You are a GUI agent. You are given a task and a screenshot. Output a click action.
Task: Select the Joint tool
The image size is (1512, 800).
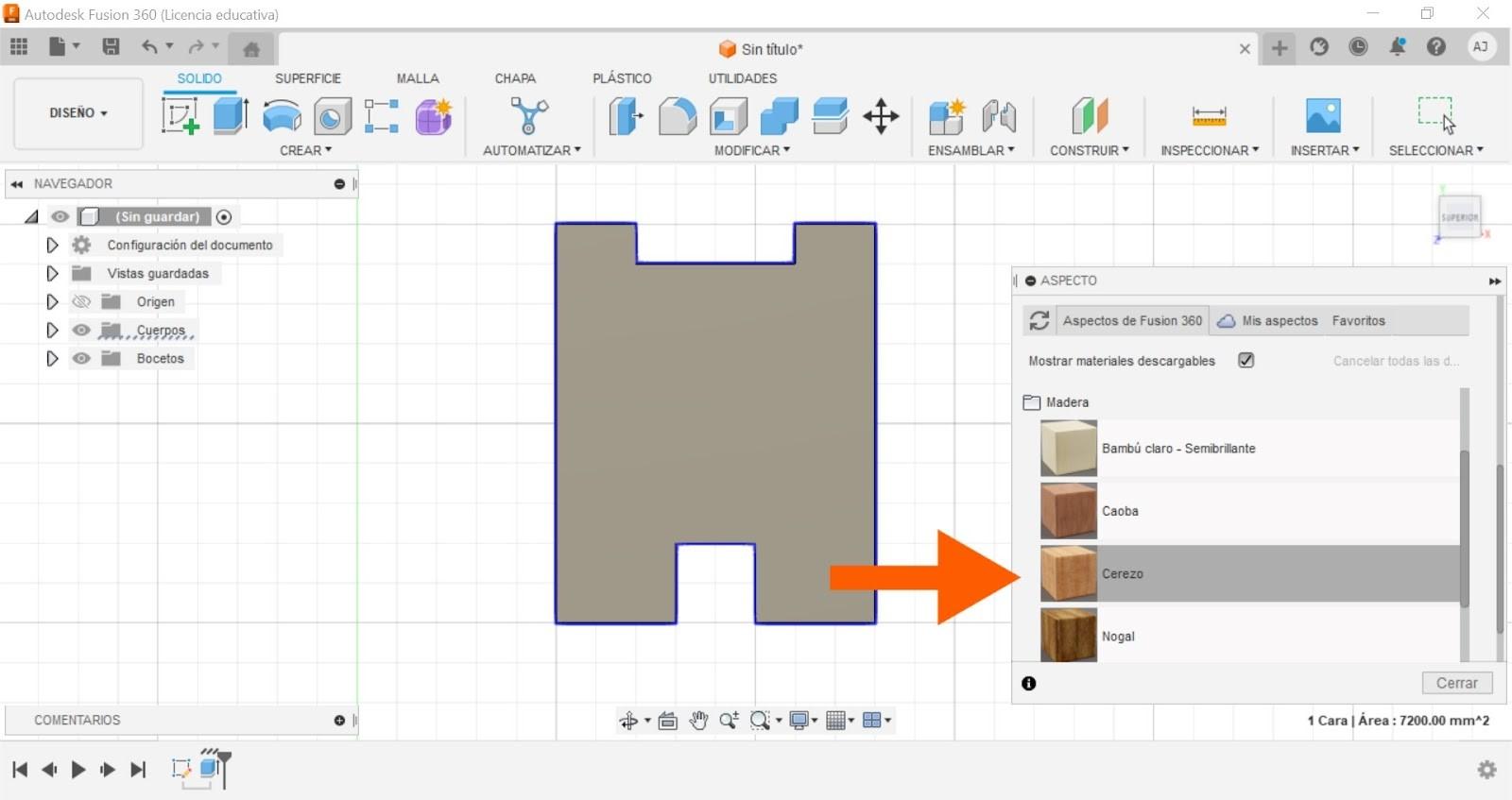pyautogui.click(x=998, y=116)
